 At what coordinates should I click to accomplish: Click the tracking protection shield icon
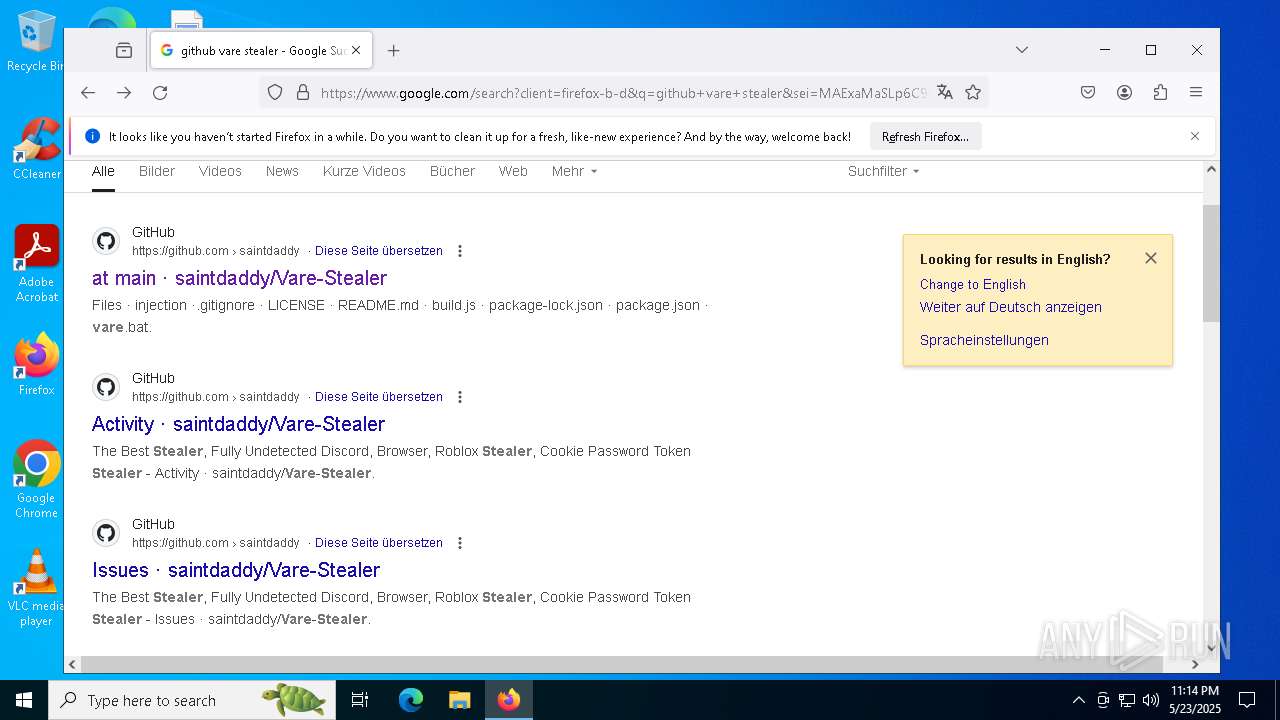tap(275, 92)
